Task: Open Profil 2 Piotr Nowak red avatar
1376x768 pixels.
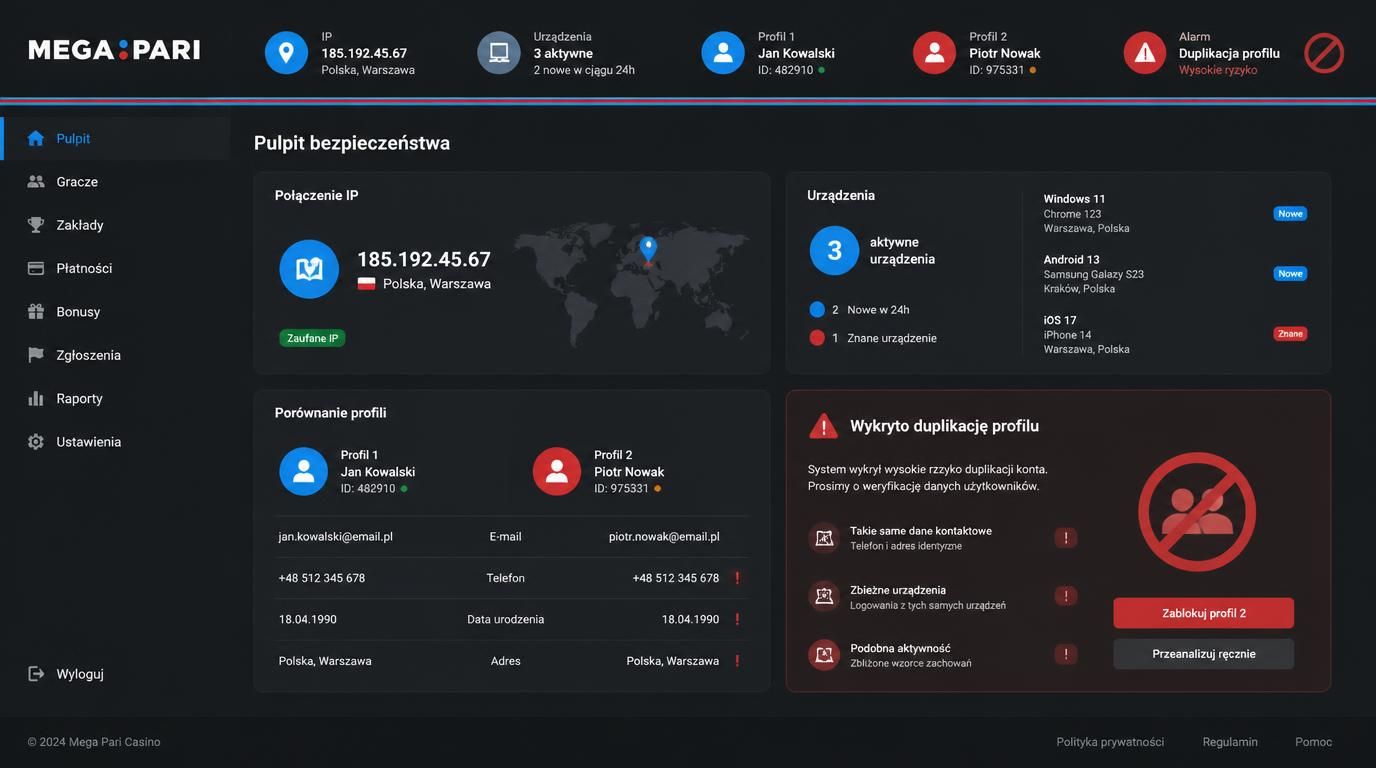Action: point(935,53)
